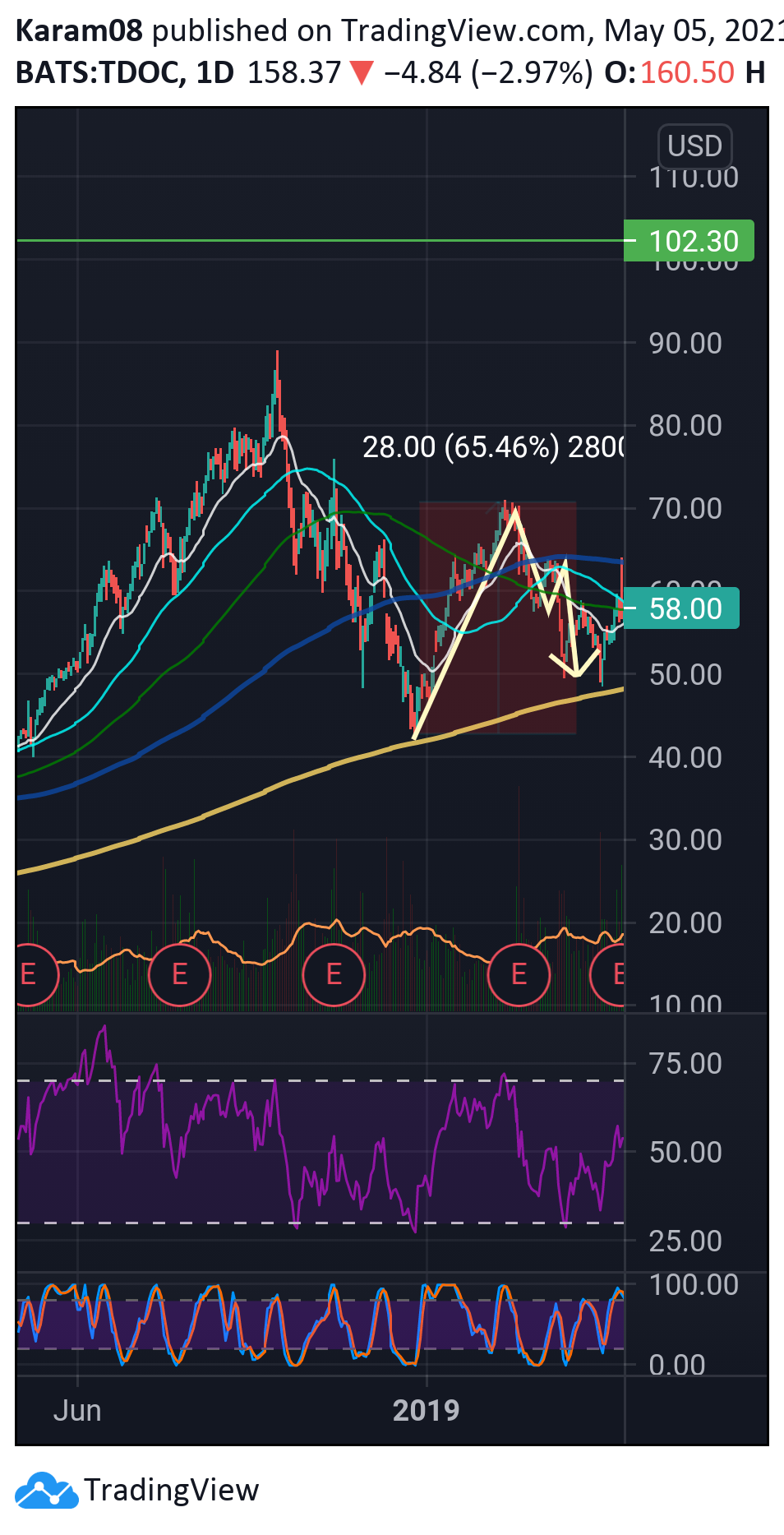This screenshot has height=1535, width=784.
Task: Click the BATS:TDOC, 1D symbol title
Action: (x=125, y=72)
